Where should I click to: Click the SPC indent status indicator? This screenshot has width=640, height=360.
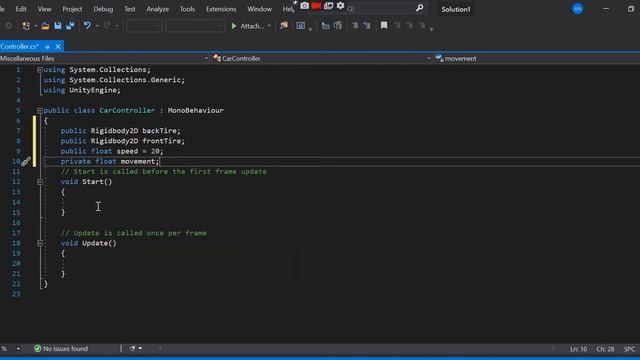pos(629,349)
